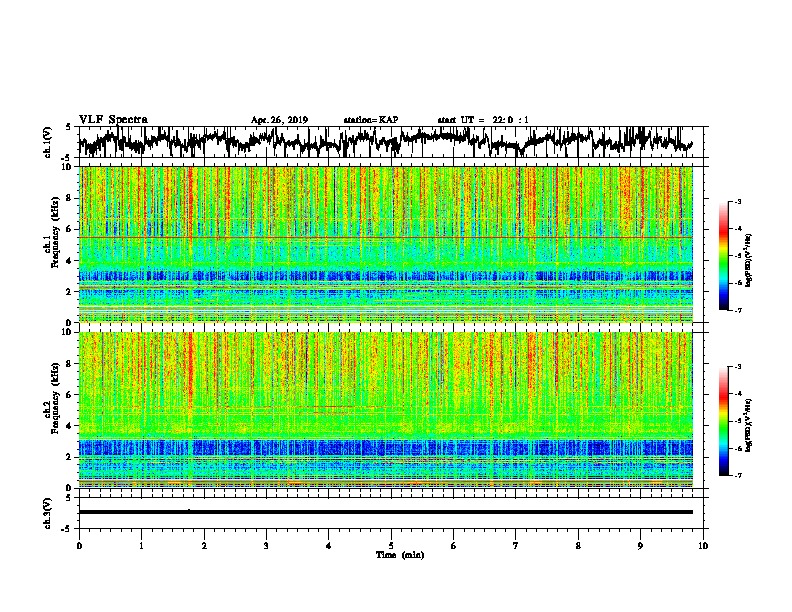
Task: Click the "-7" label on ch.1 colorbar
Action: (737, 310)
